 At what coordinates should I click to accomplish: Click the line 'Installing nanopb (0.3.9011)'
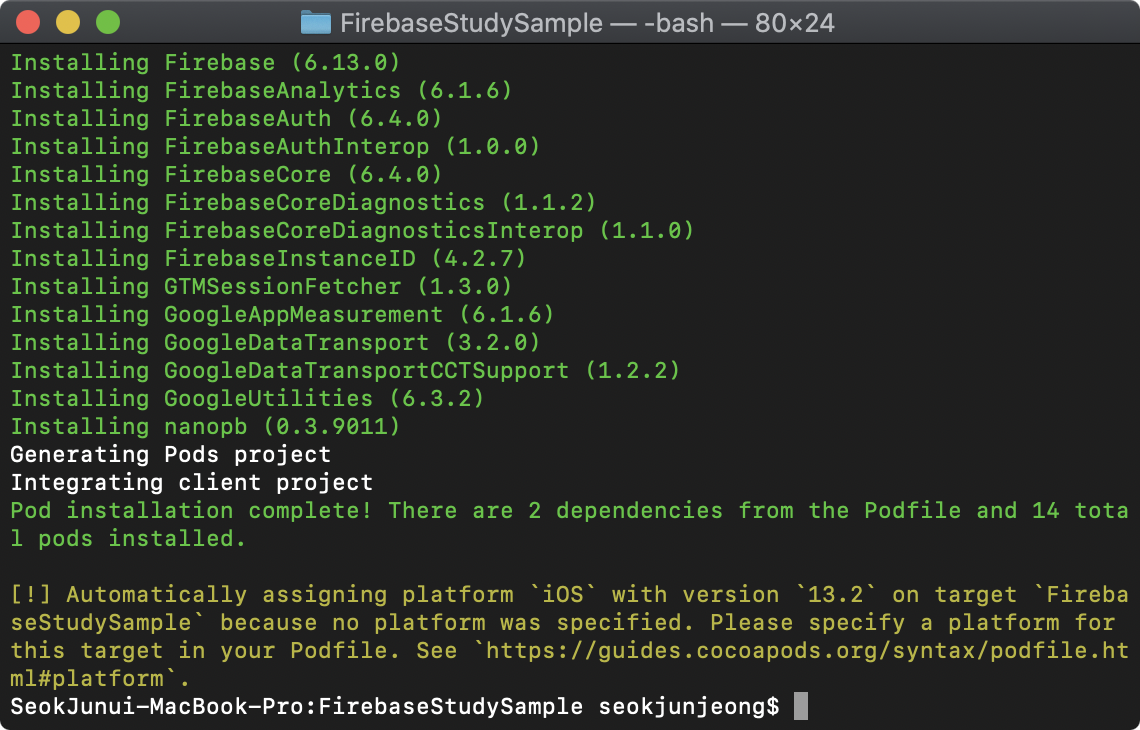pos(206,426)
